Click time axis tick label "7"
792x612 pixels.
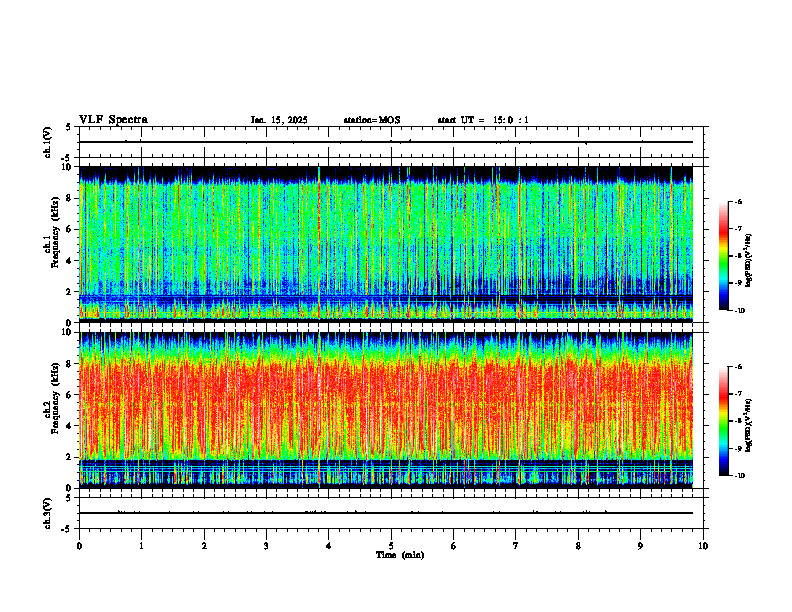[x=516, y=545]
